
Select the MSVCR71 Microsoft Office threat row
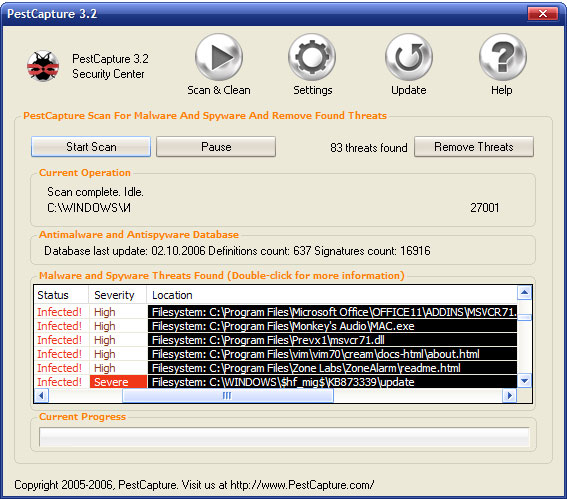point(277,312)
